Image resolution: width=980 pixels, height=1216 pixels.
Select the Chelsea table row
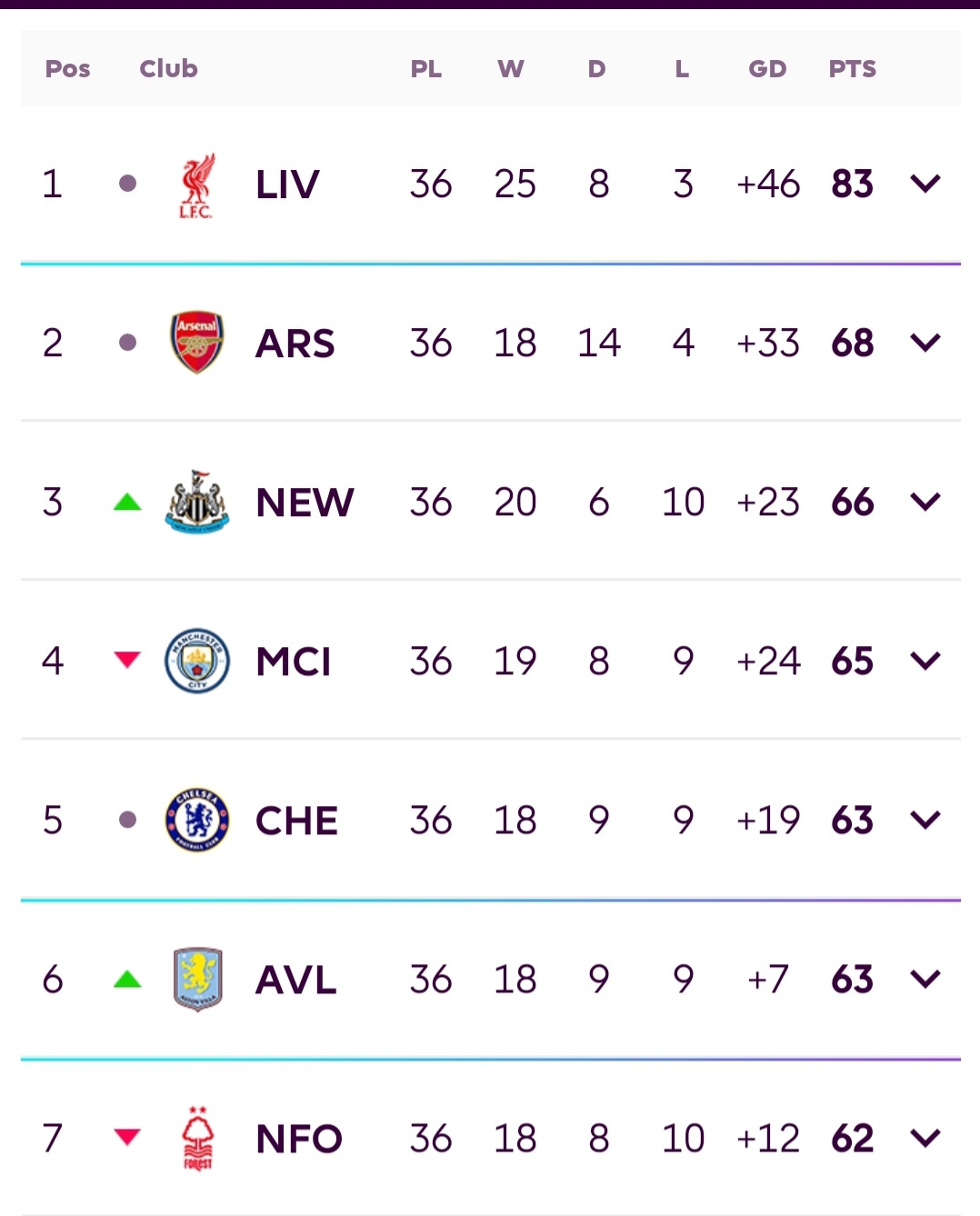pos(490,819)
